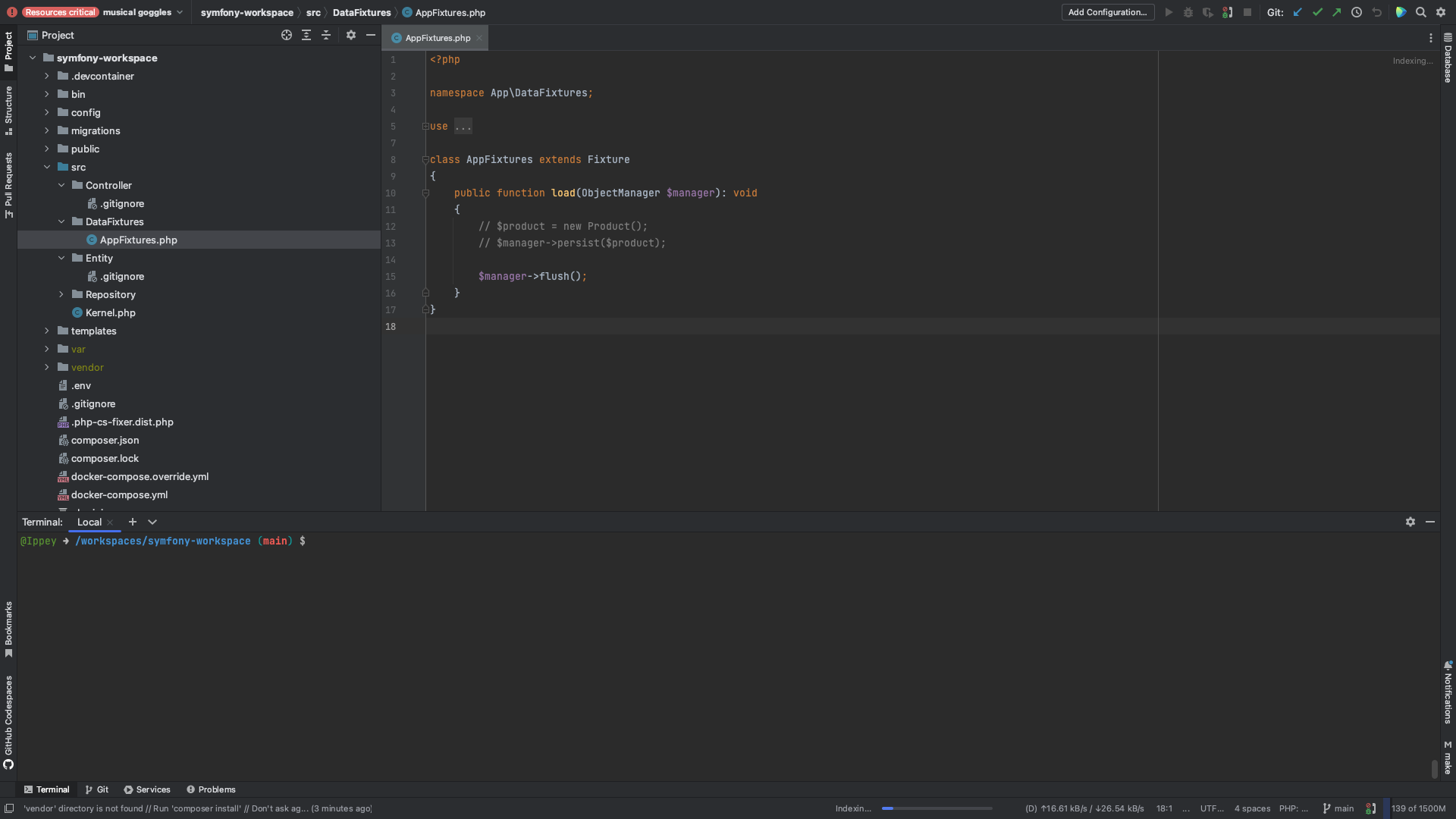Viewport: 1456px width, 819px height.
Task: Open the Problems tab
Action: coord(211,789)
